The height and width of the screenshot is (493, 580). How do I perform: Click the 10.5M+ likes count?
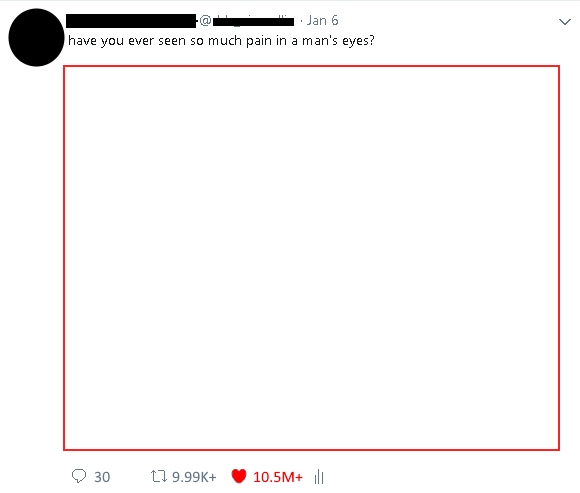278,477
